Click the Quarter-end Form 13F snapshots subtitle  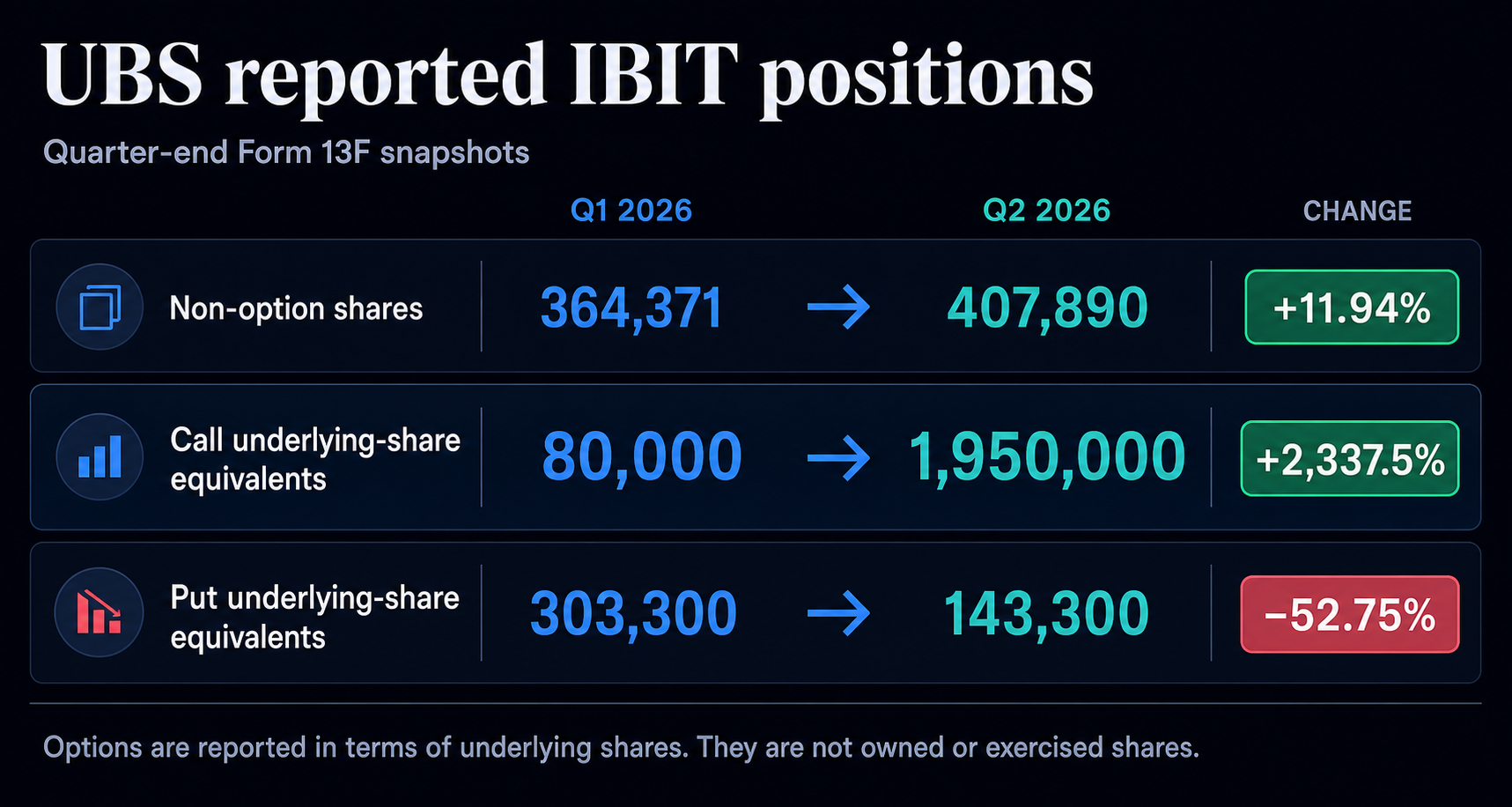(x=286, y=152)
